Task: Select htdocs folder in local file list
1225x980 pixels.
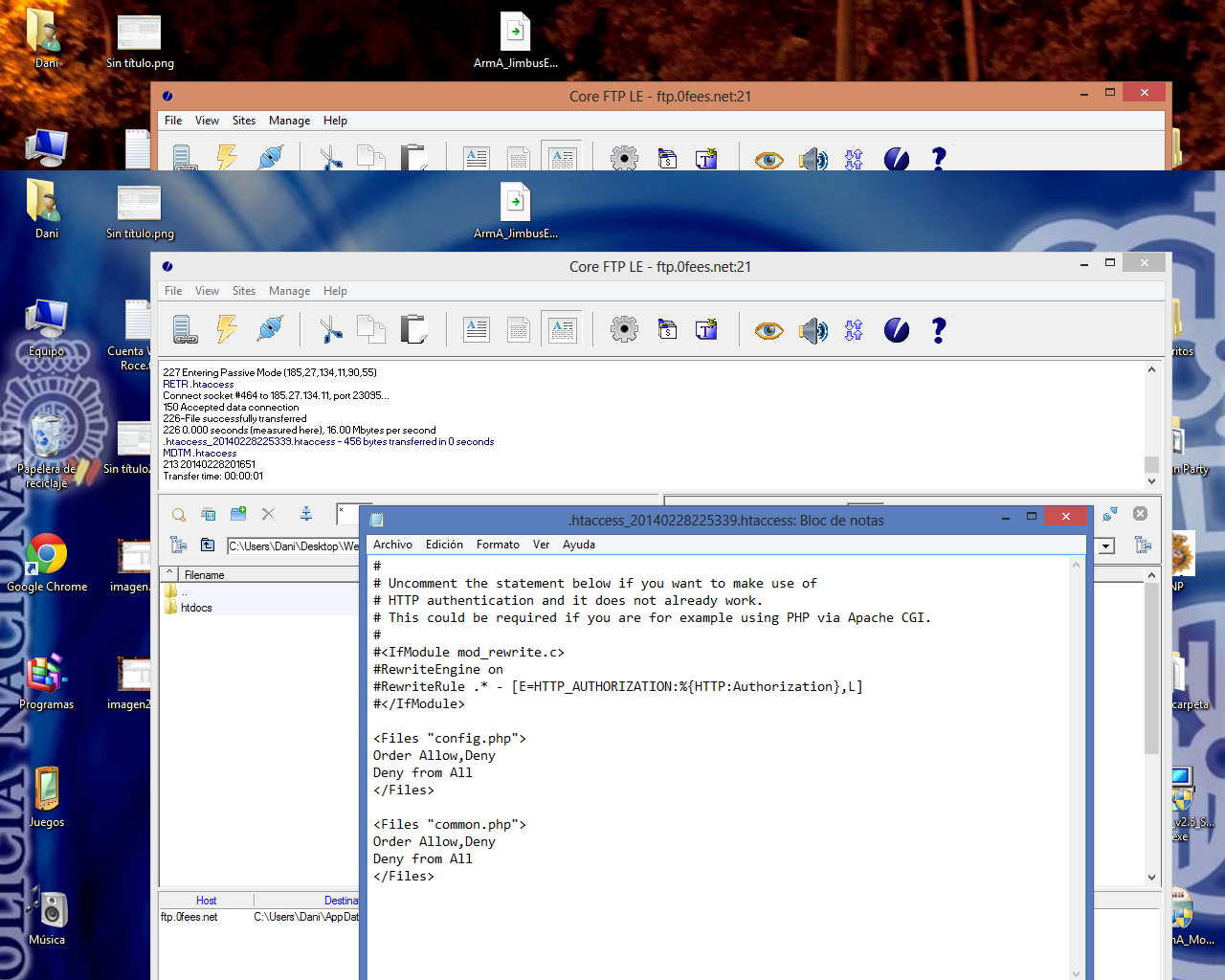Action: click(196, 608)
